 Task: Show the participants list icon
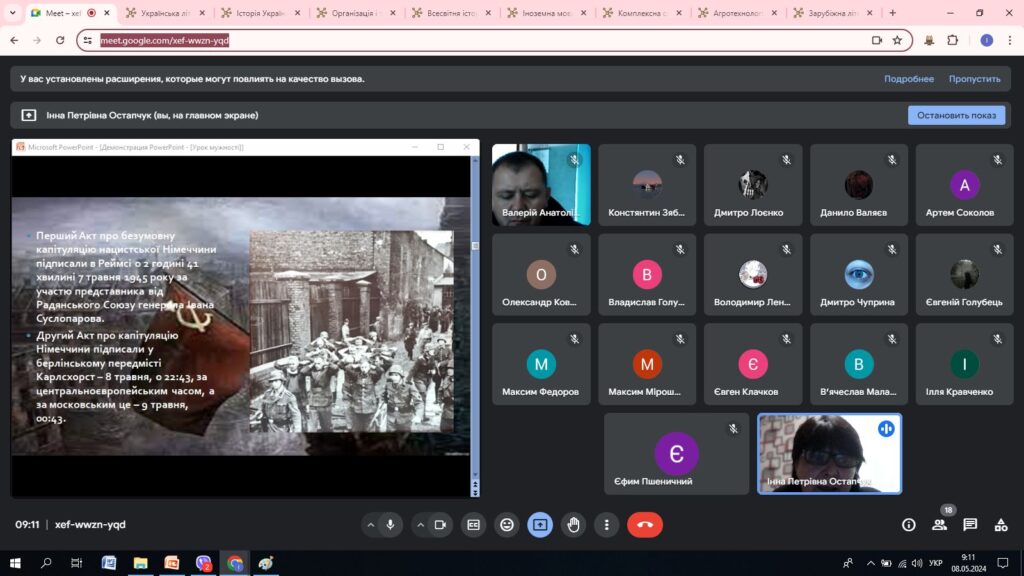(x=939, y=524)
